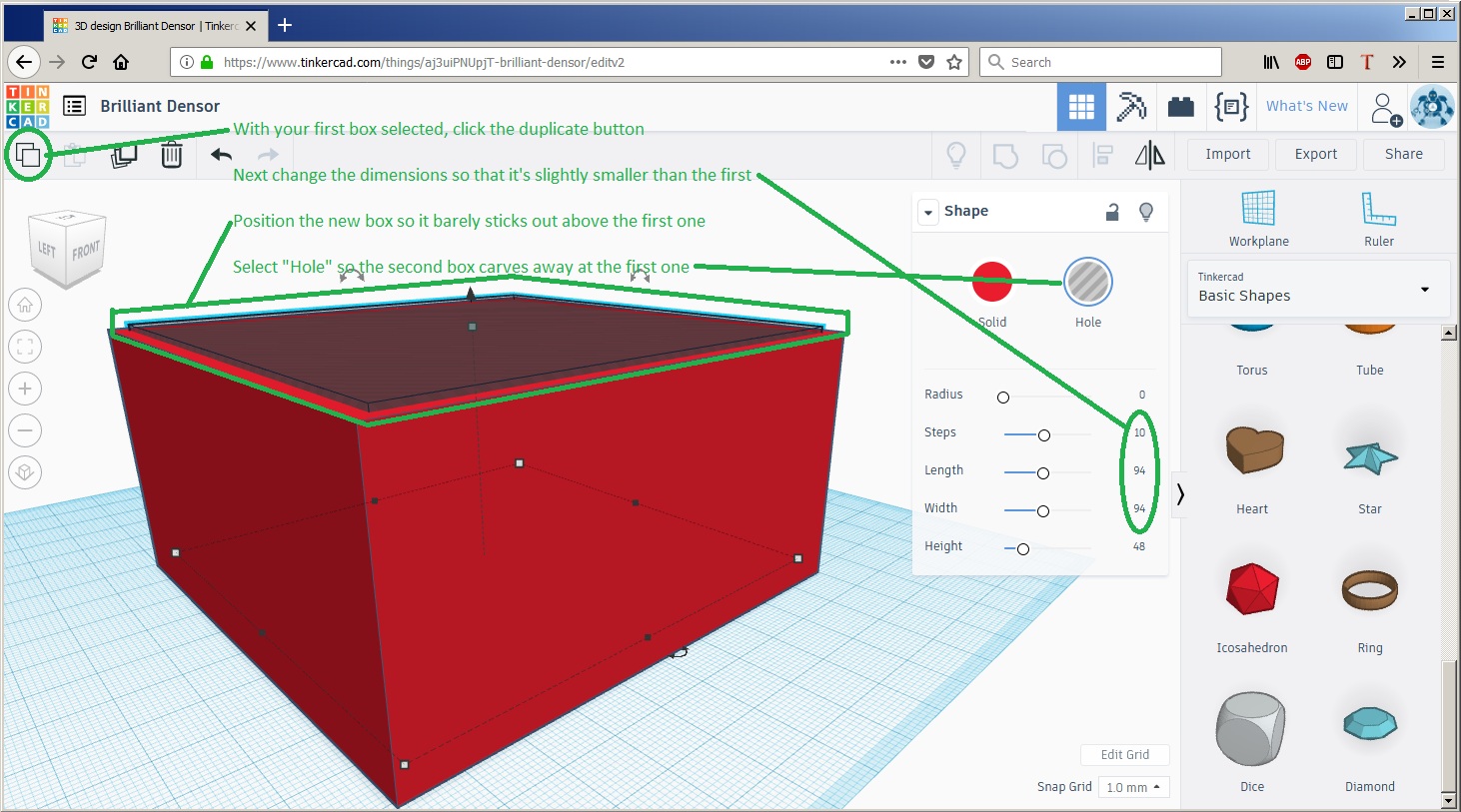Click the Height slider handle

[1023, 549]
